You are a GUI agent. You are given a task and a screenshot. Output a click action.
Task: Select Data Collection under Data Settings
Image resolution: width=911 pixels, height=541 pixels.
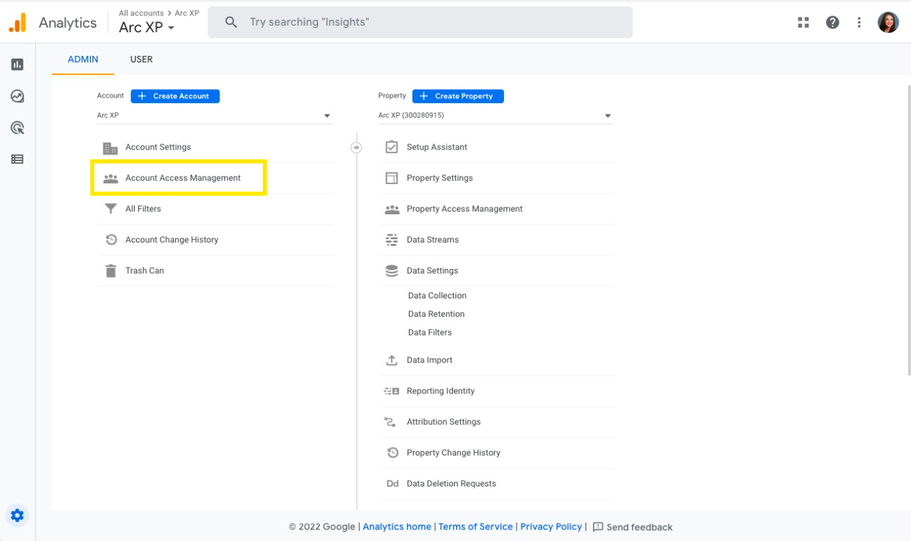[x=437, y=295]
